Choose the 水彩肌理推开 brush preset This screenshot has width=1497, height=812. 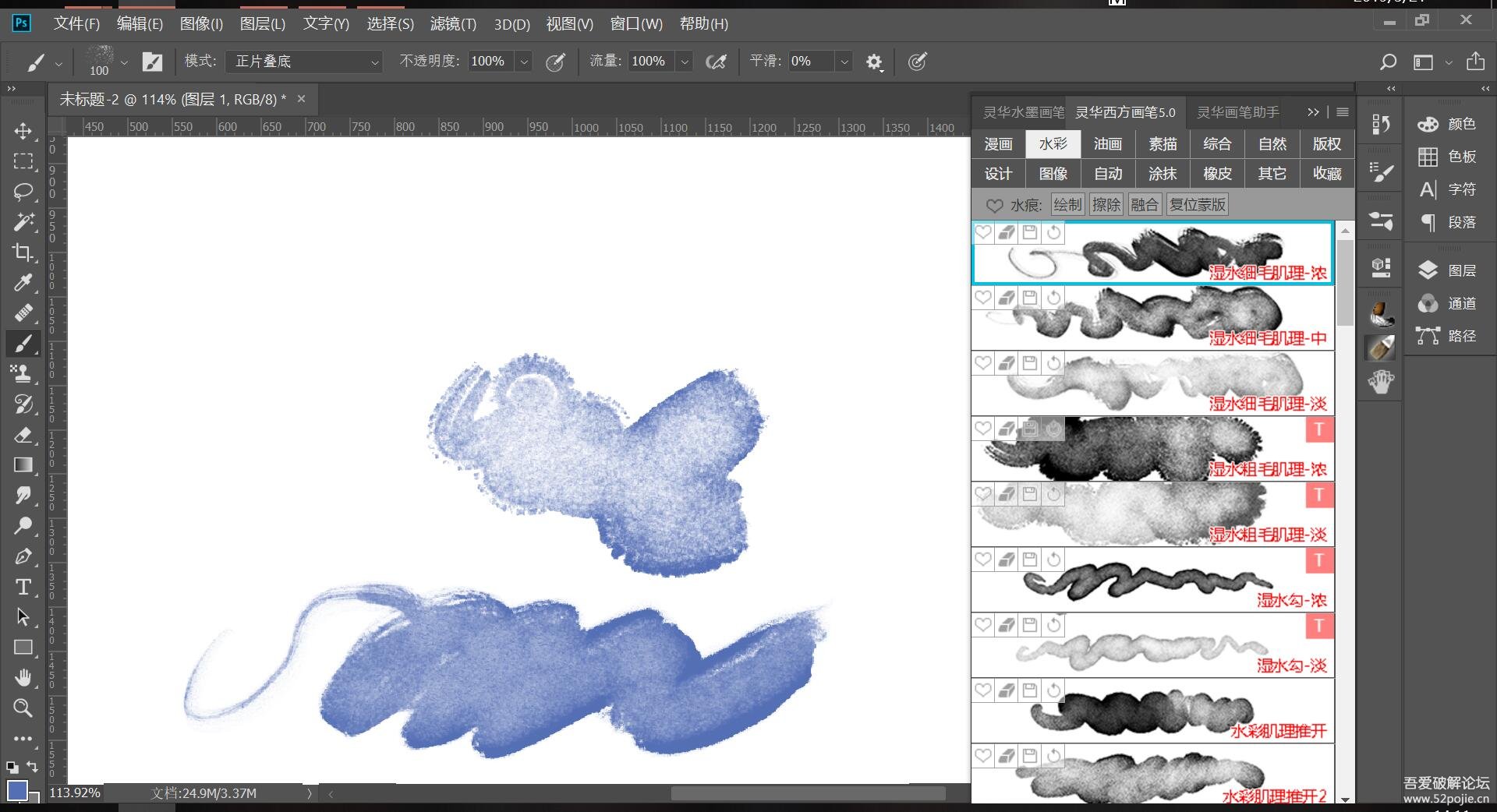[1153, 710]
